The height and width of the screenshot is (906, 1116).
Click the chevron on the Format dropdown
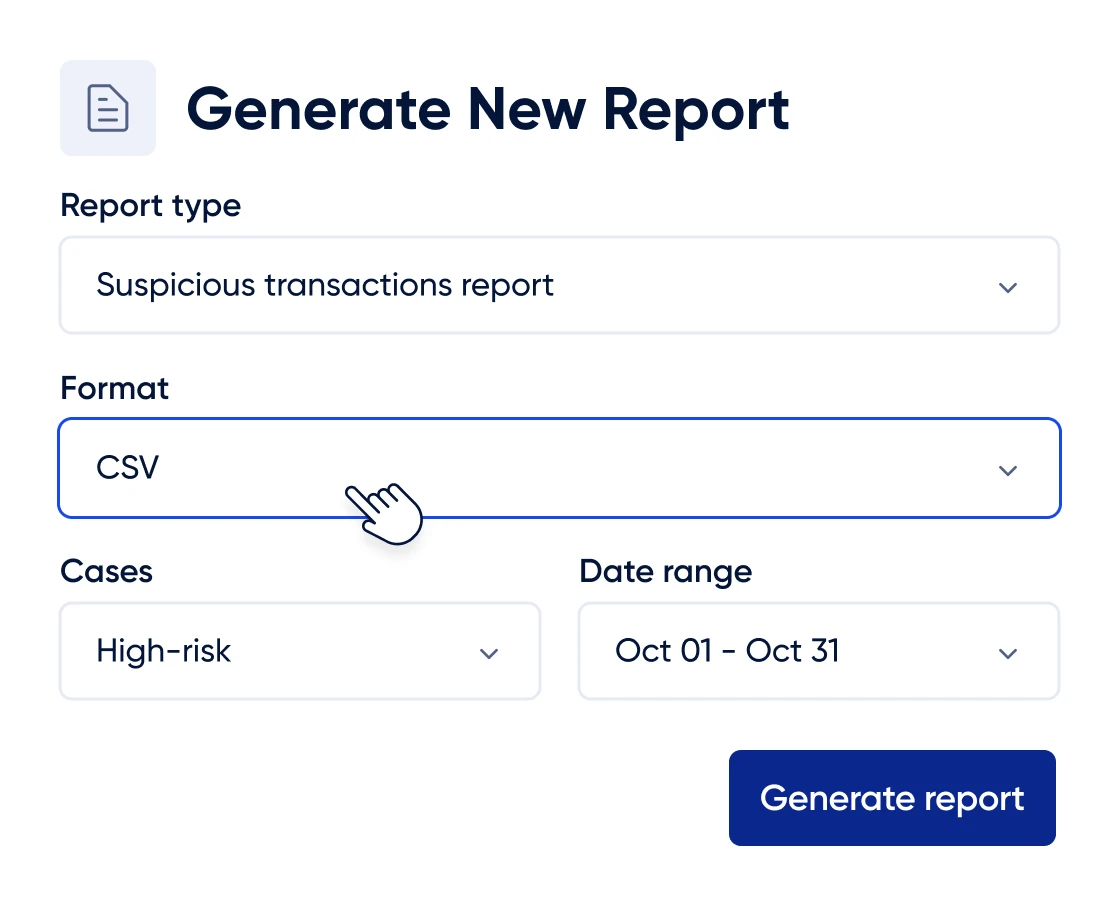tap(1008, 470)
